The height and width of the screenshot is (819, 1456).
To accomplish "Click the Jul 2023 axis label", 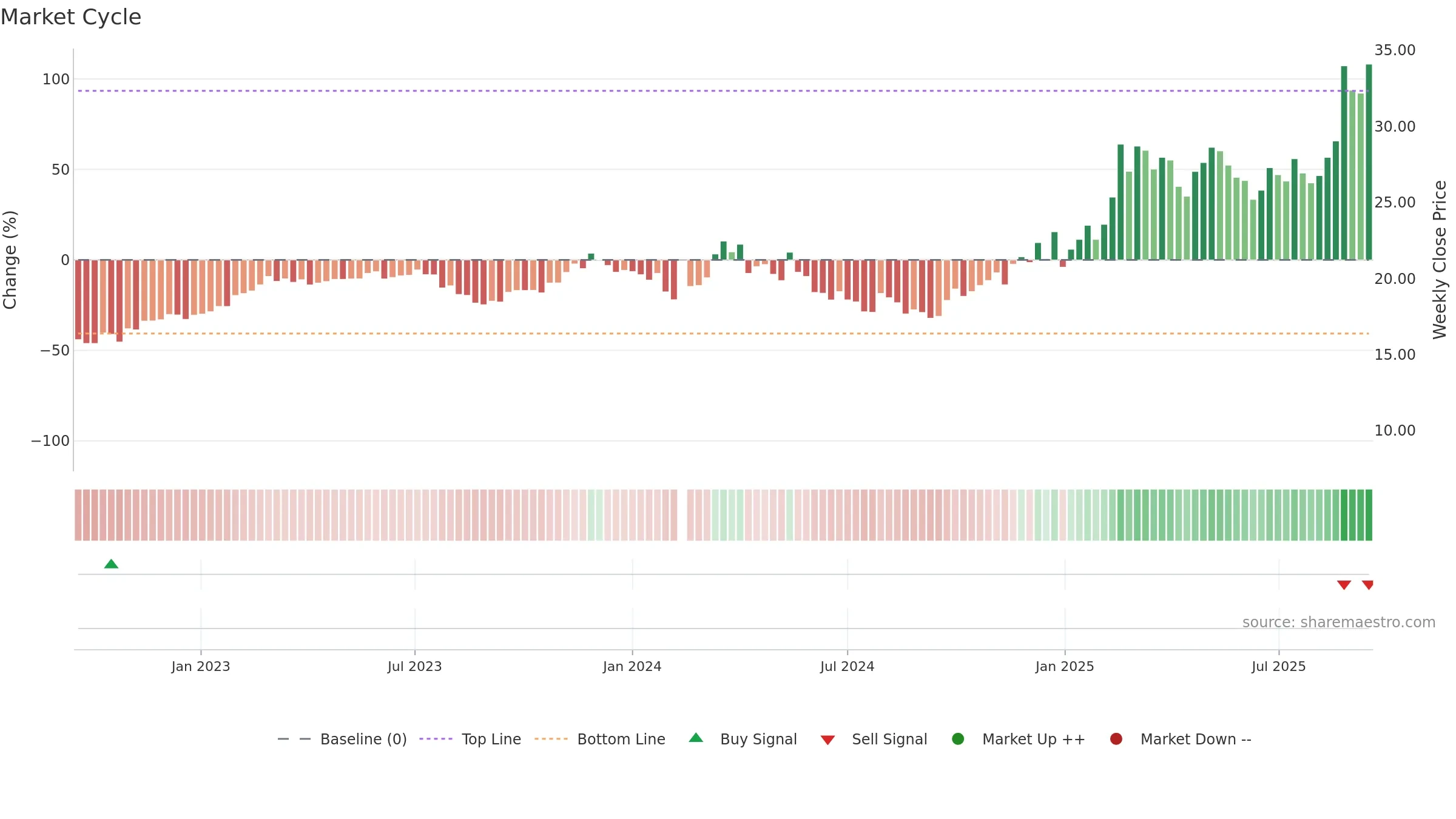I will pos(415,667).
